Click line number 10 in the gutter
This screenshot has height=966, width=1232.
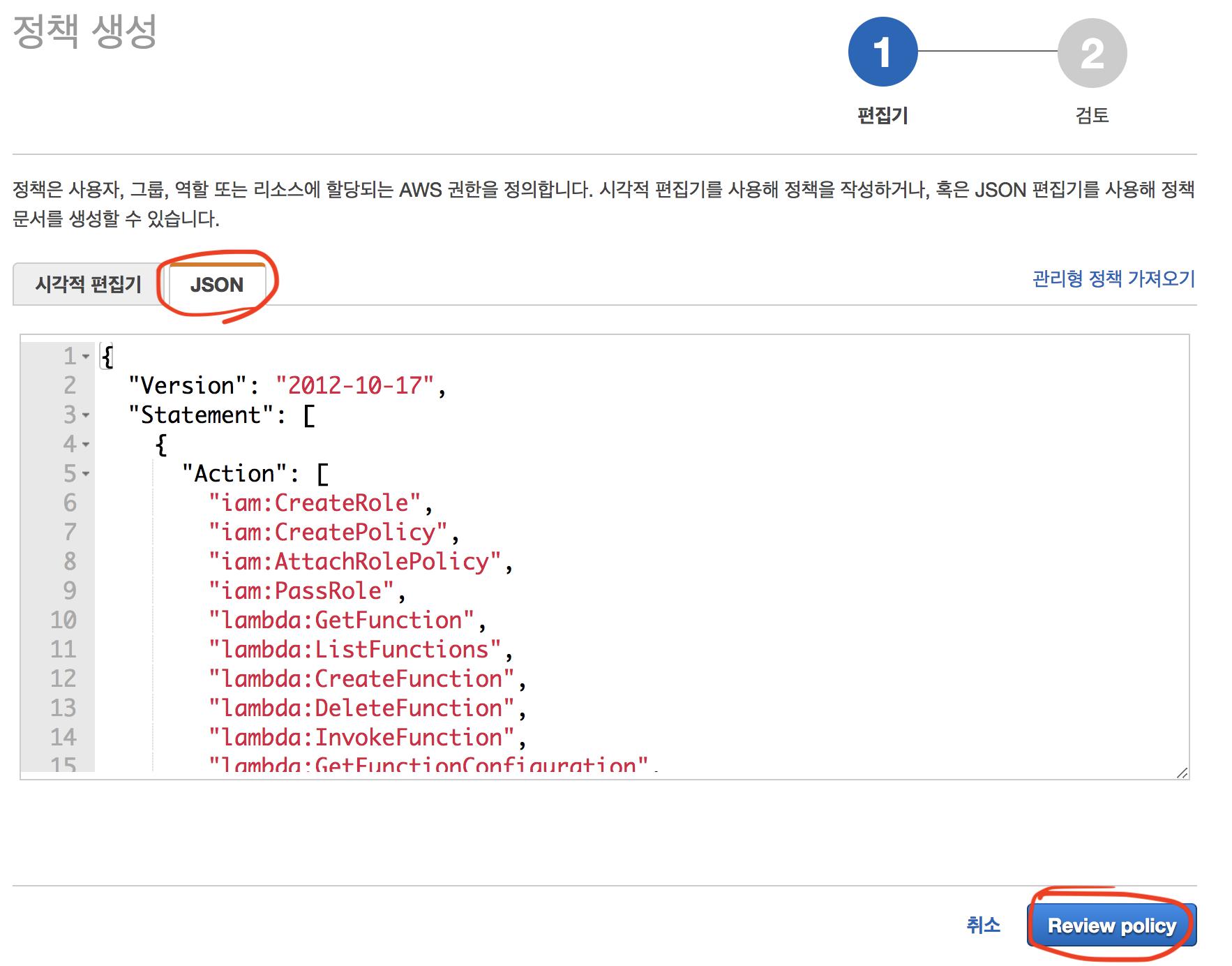63,621
